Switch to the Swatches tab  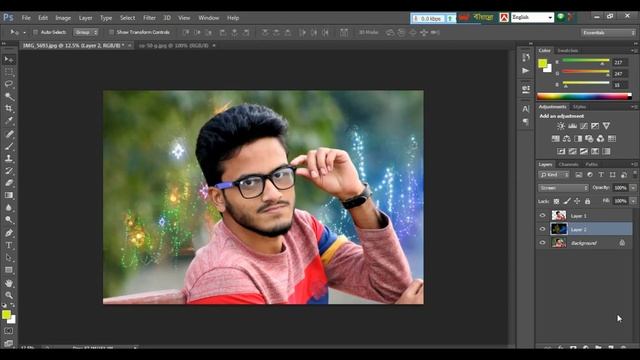click(x=568, y=51)
